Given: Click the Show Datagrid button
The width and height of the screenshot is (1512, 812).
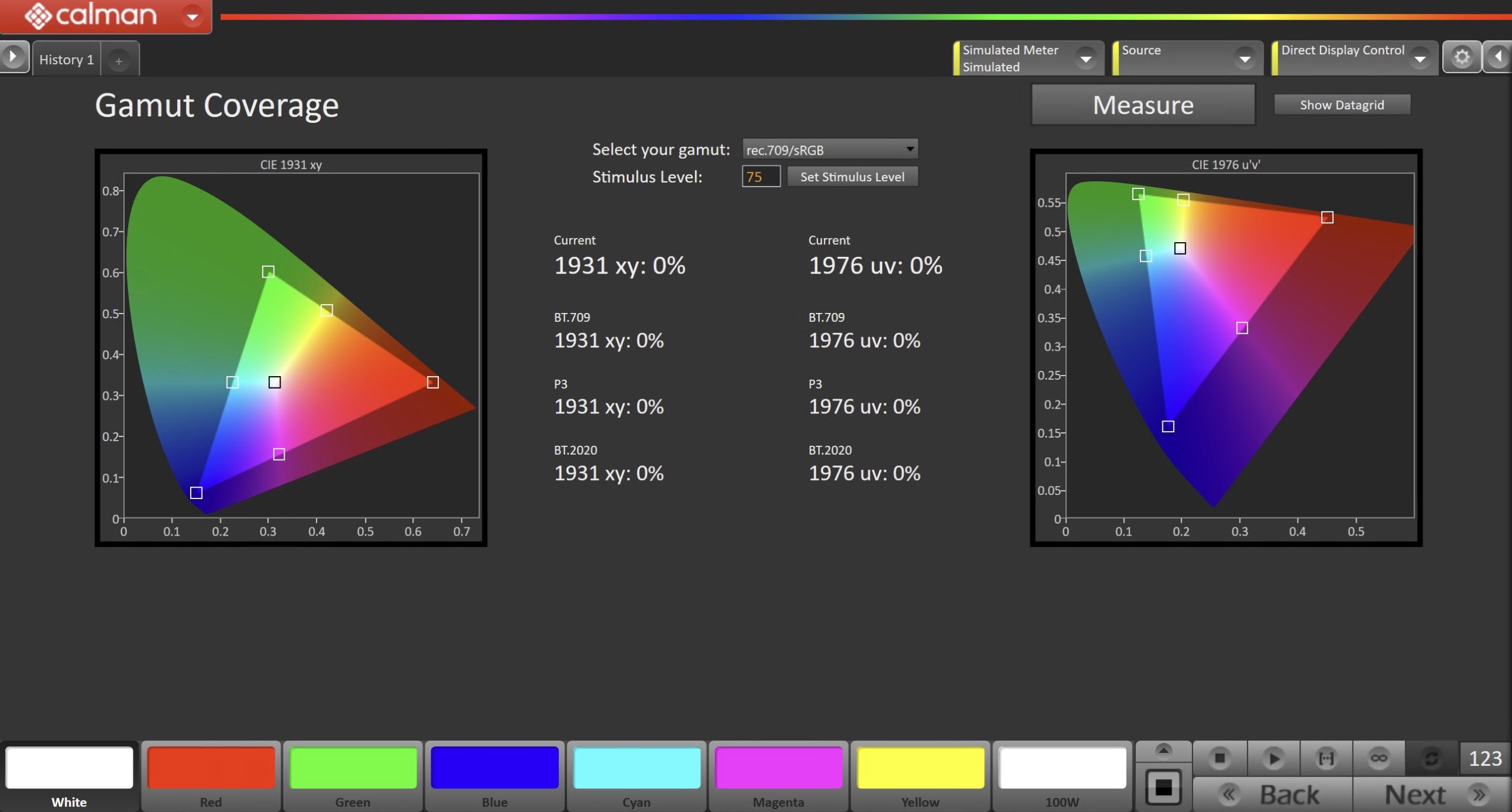Looking at the screenshot, I should pos(1341,105).
